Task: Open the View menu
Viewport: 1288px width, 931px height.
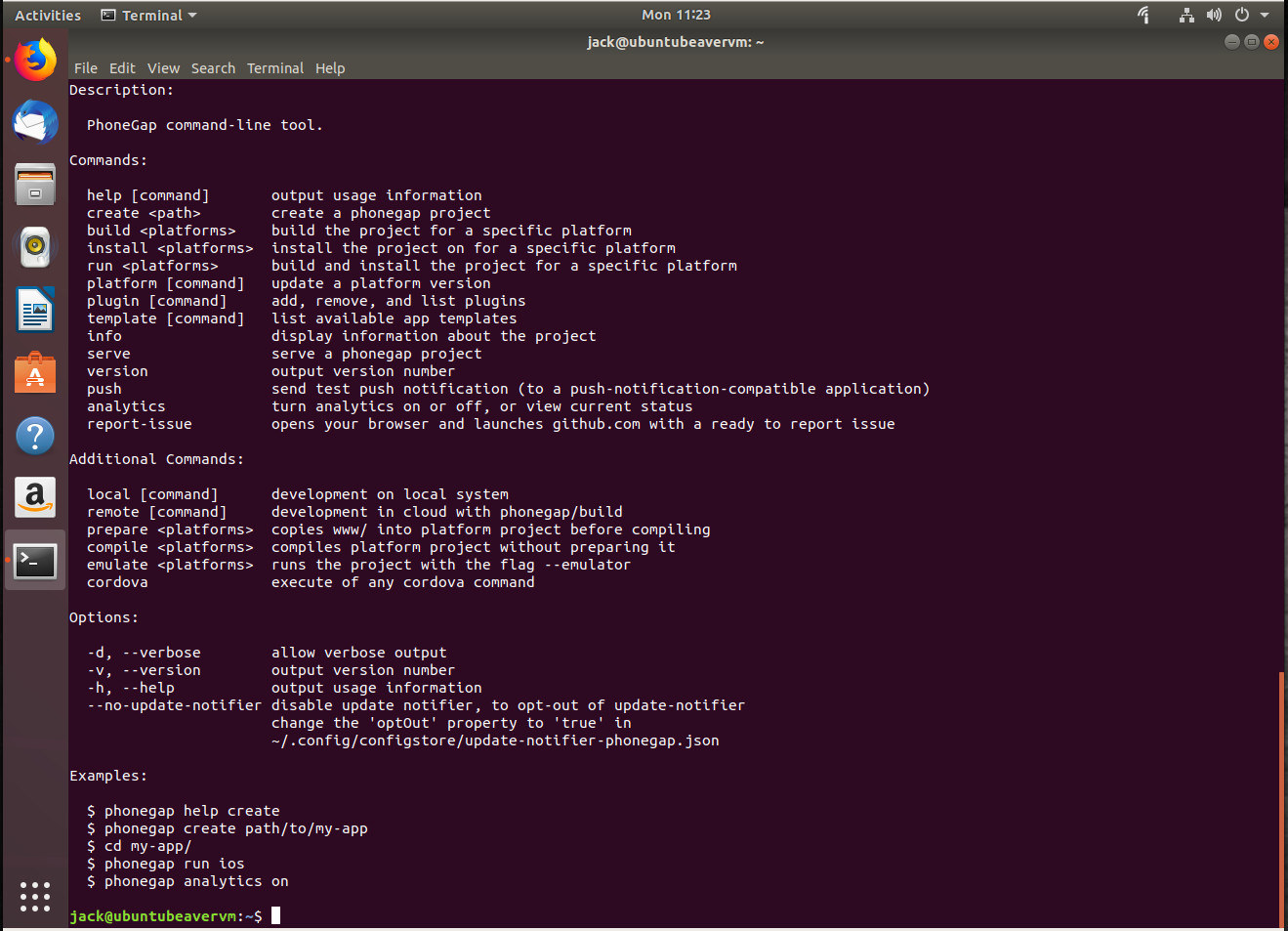Action: 163,68
